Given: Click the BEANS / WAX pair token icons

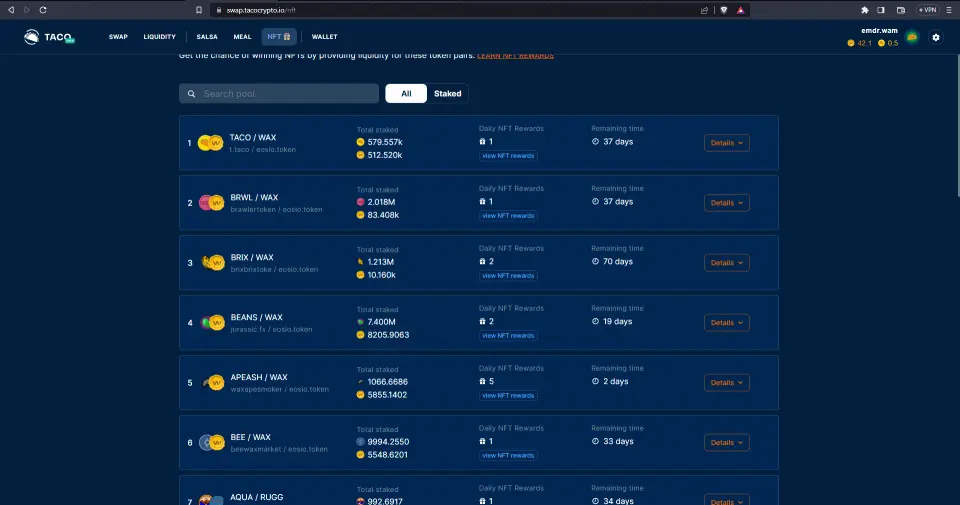Looking at the screenshot, I should pos(212,323).
